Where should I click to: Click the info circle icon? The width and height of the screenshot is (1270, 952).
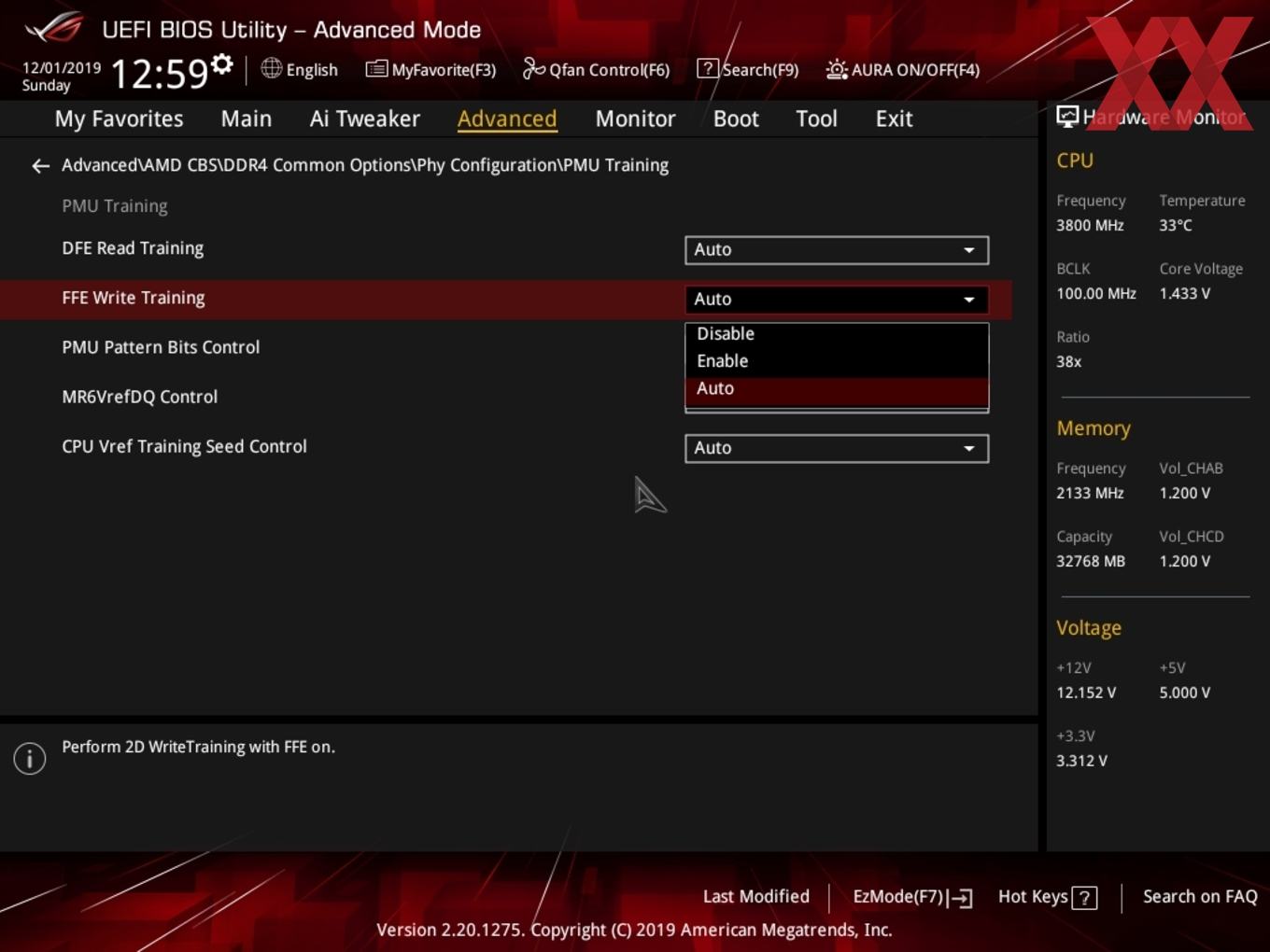tap(30, 758)
